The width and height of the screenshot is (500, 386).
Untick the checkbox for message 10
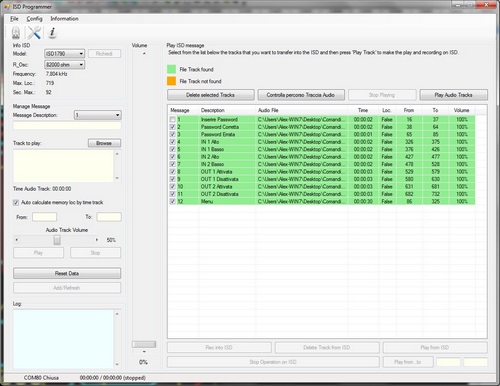(x=172, y=186)
